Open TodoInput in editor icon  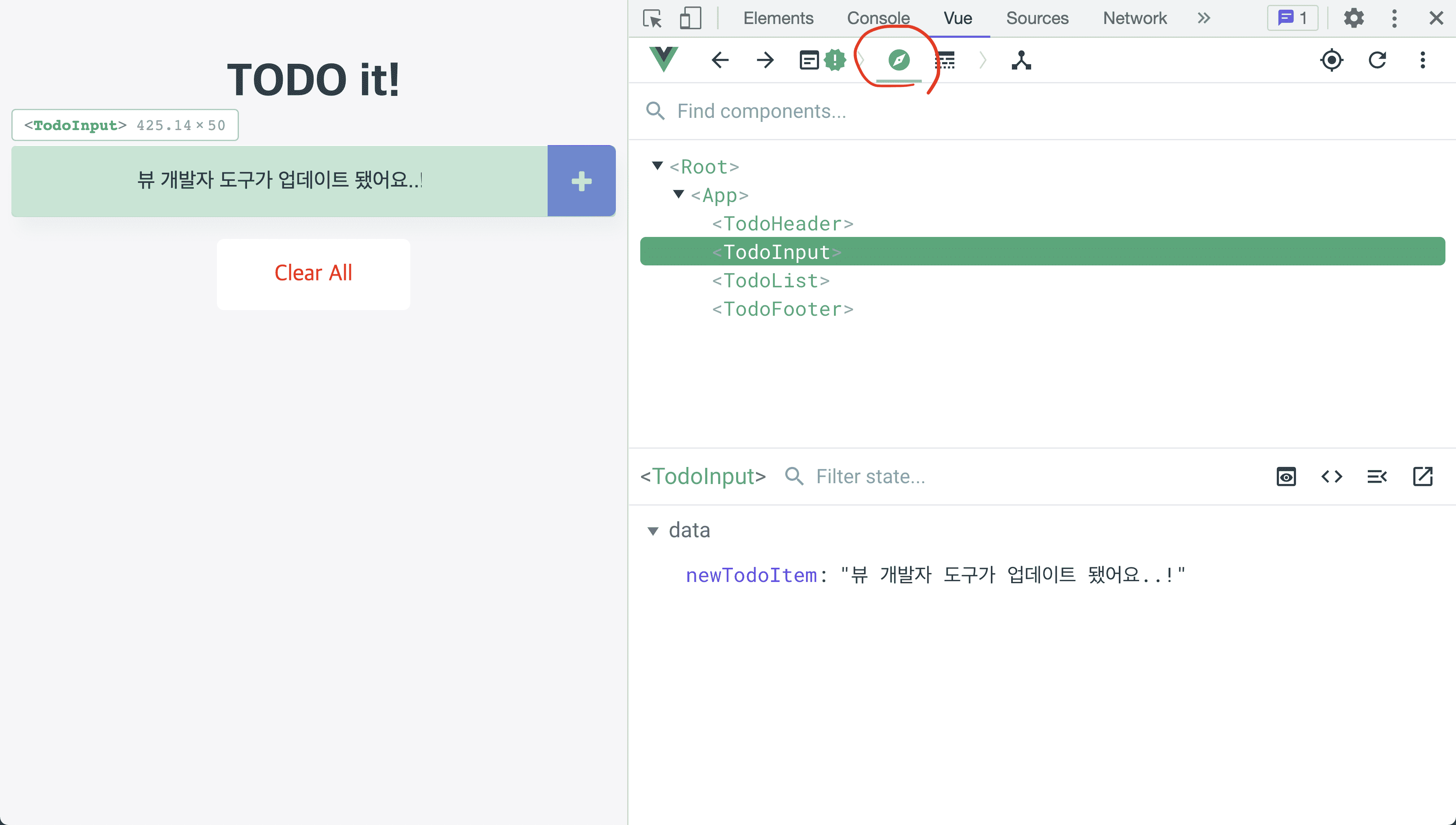[x=1423, y=477]
